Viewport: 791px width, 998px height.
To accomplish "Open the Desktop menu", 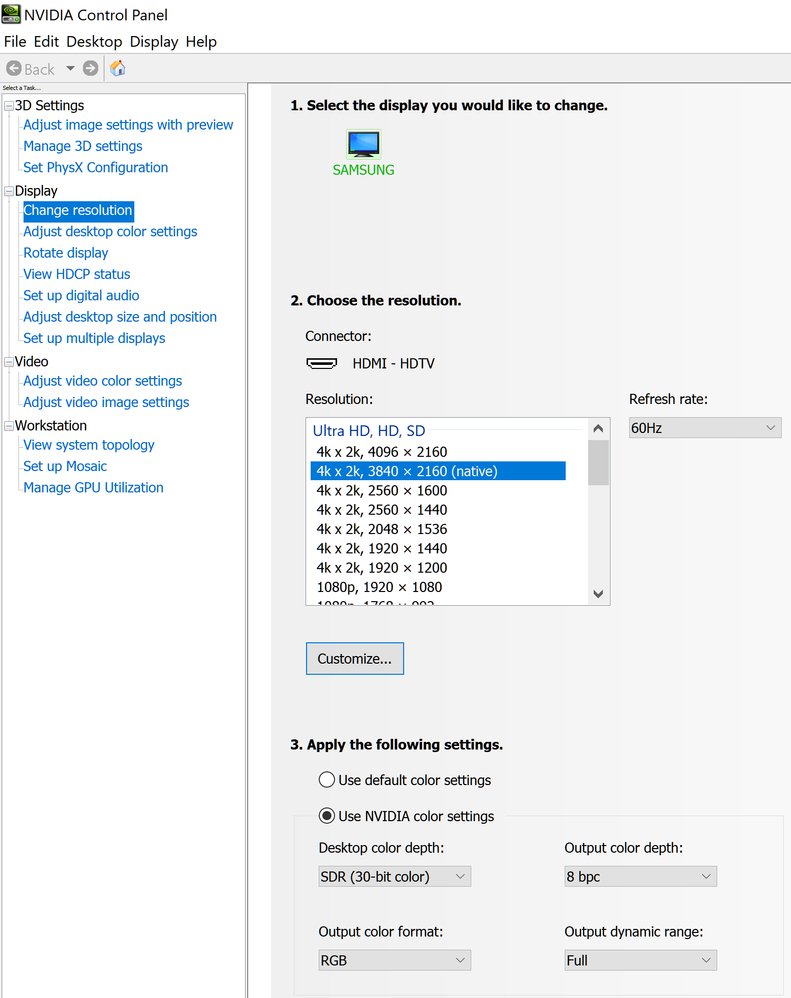I will tap(94, 42).
